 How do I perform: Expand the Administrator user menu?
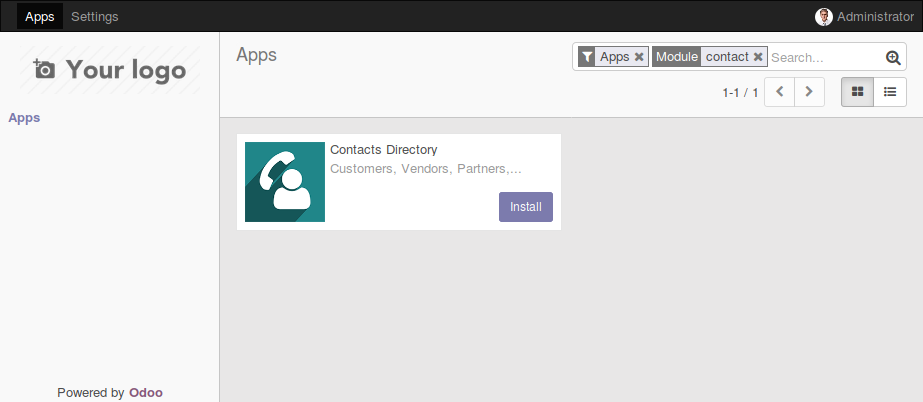point(864,16)
